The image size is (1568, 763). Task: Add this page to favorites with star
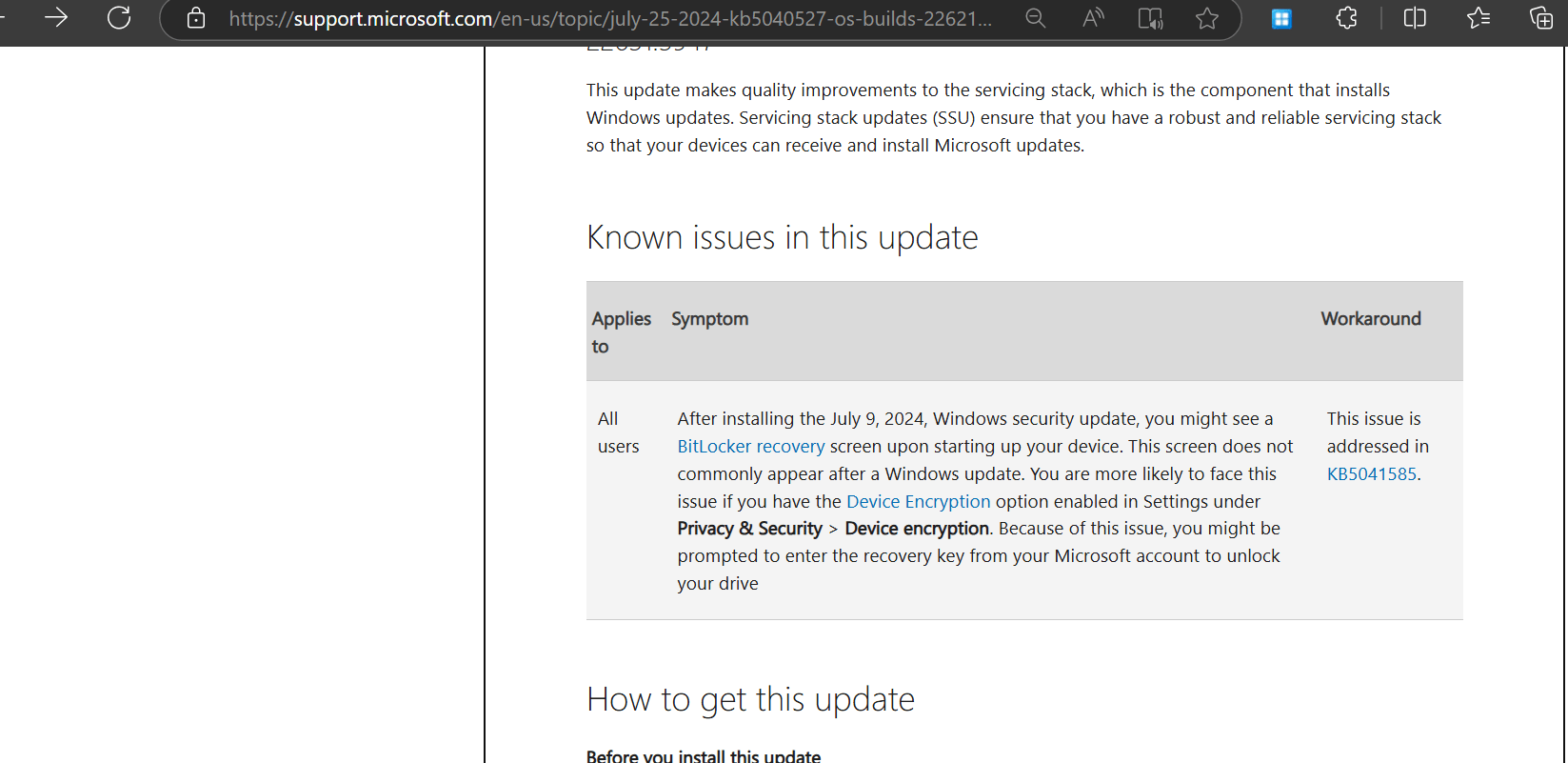coord(1207,18)
